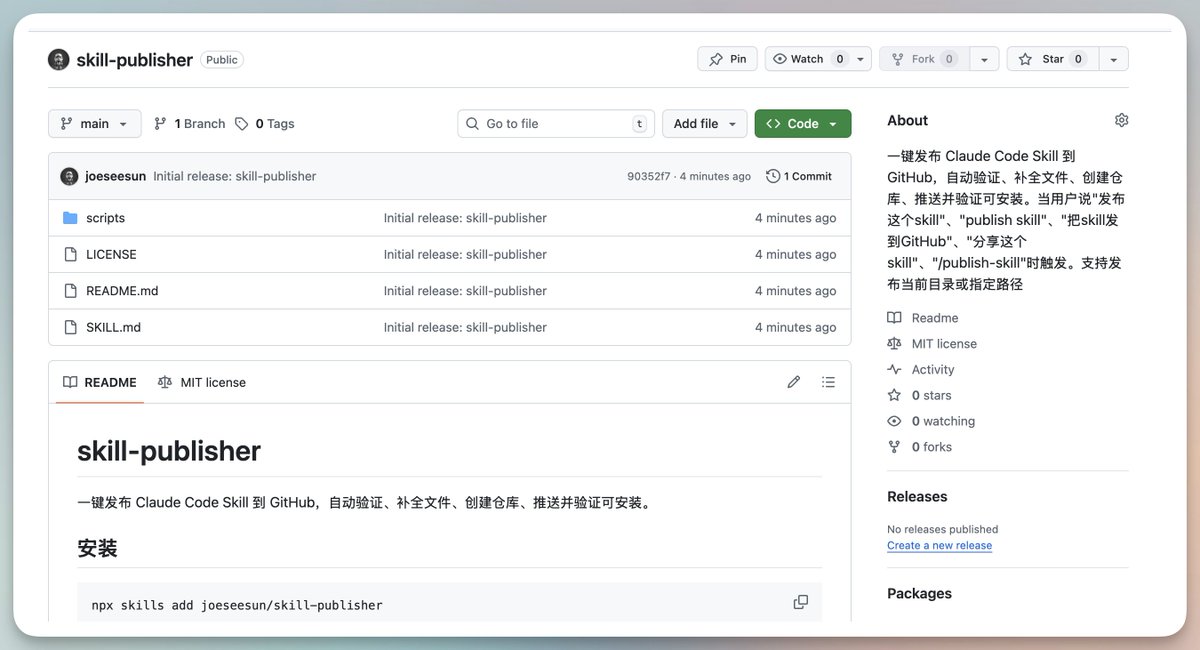Focus the Go to file search field

pos(556,124)
